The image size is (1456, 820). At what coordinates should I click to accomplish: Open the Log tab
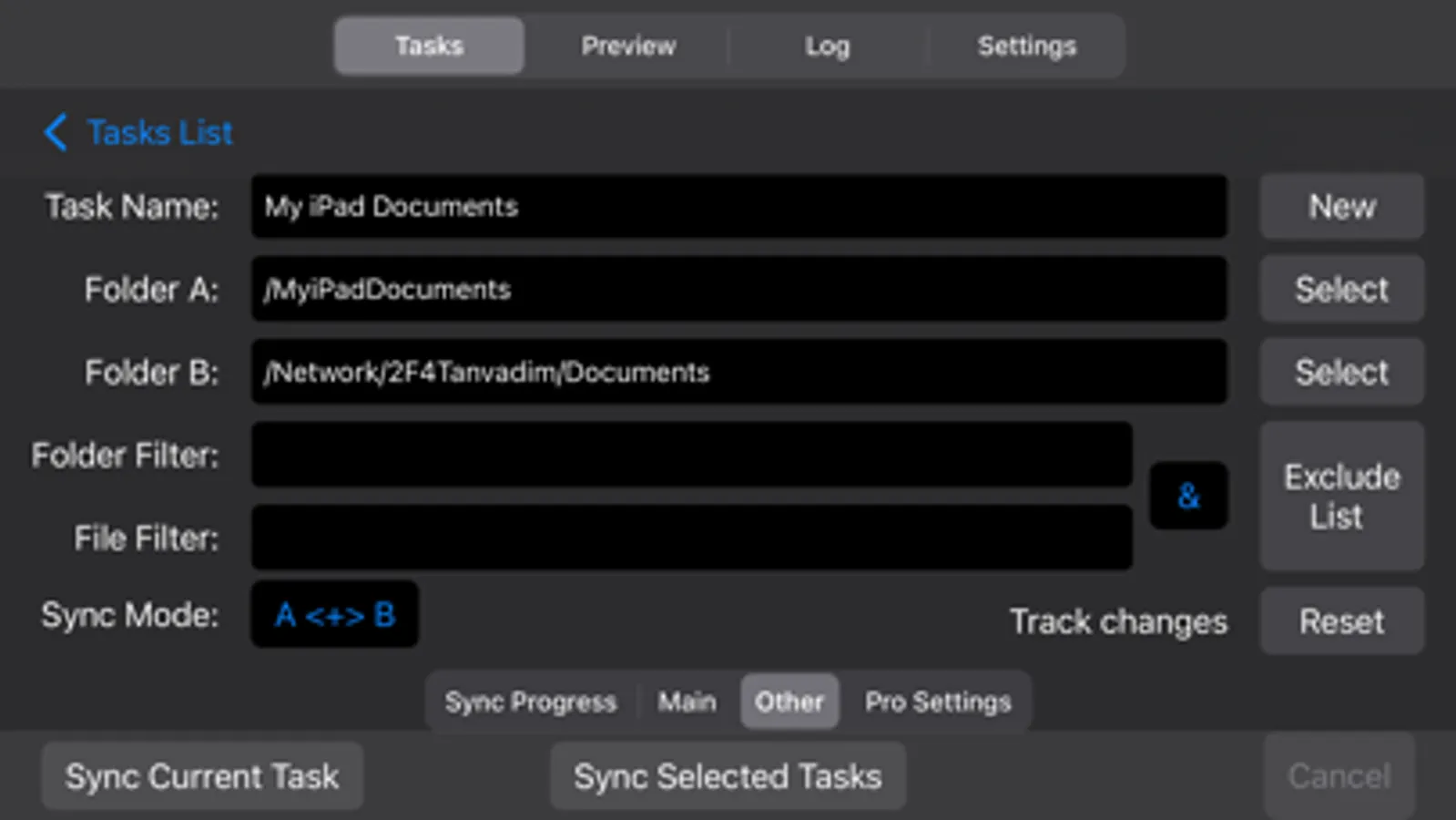[827, 46]
